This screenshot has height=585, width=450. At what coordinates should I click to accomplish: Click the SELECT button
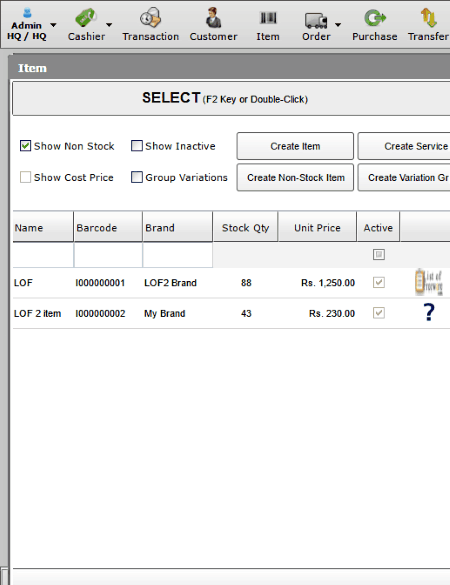231,99
